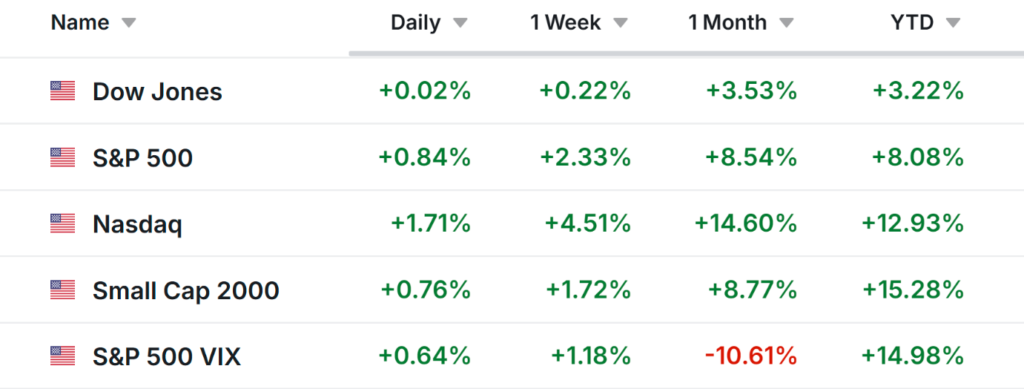Select the Daily column header

[x=415, y=23]
